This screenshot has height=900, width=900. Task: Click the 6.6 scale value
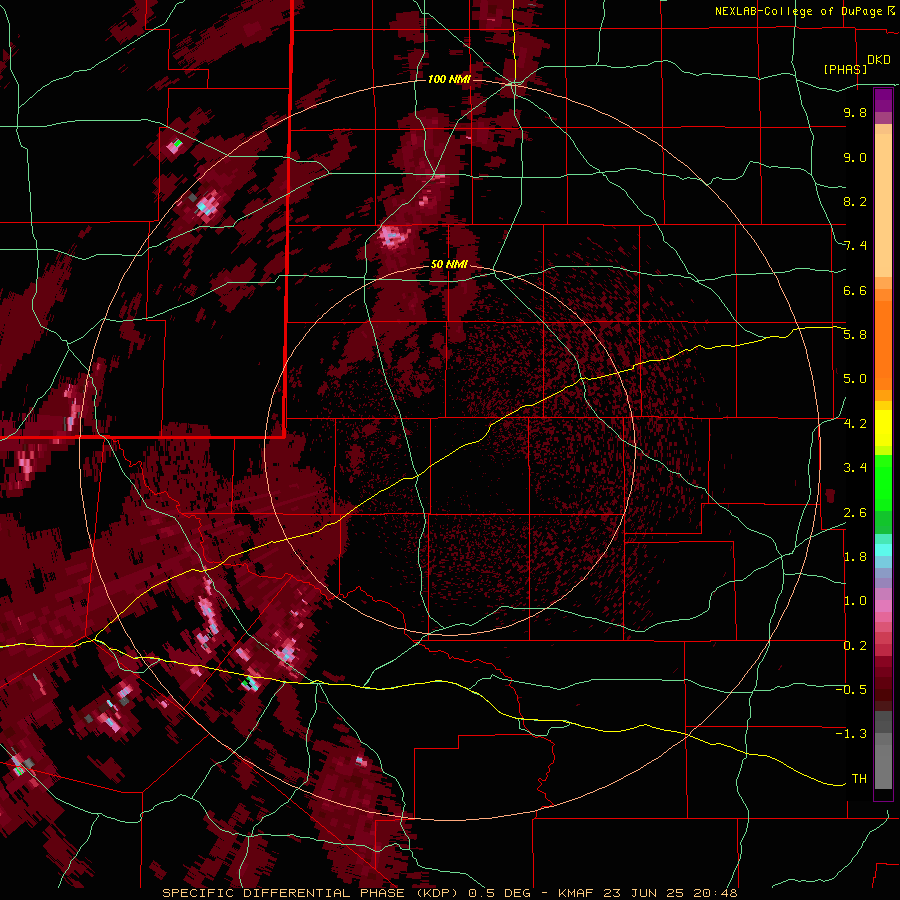(x=855, y=290)
